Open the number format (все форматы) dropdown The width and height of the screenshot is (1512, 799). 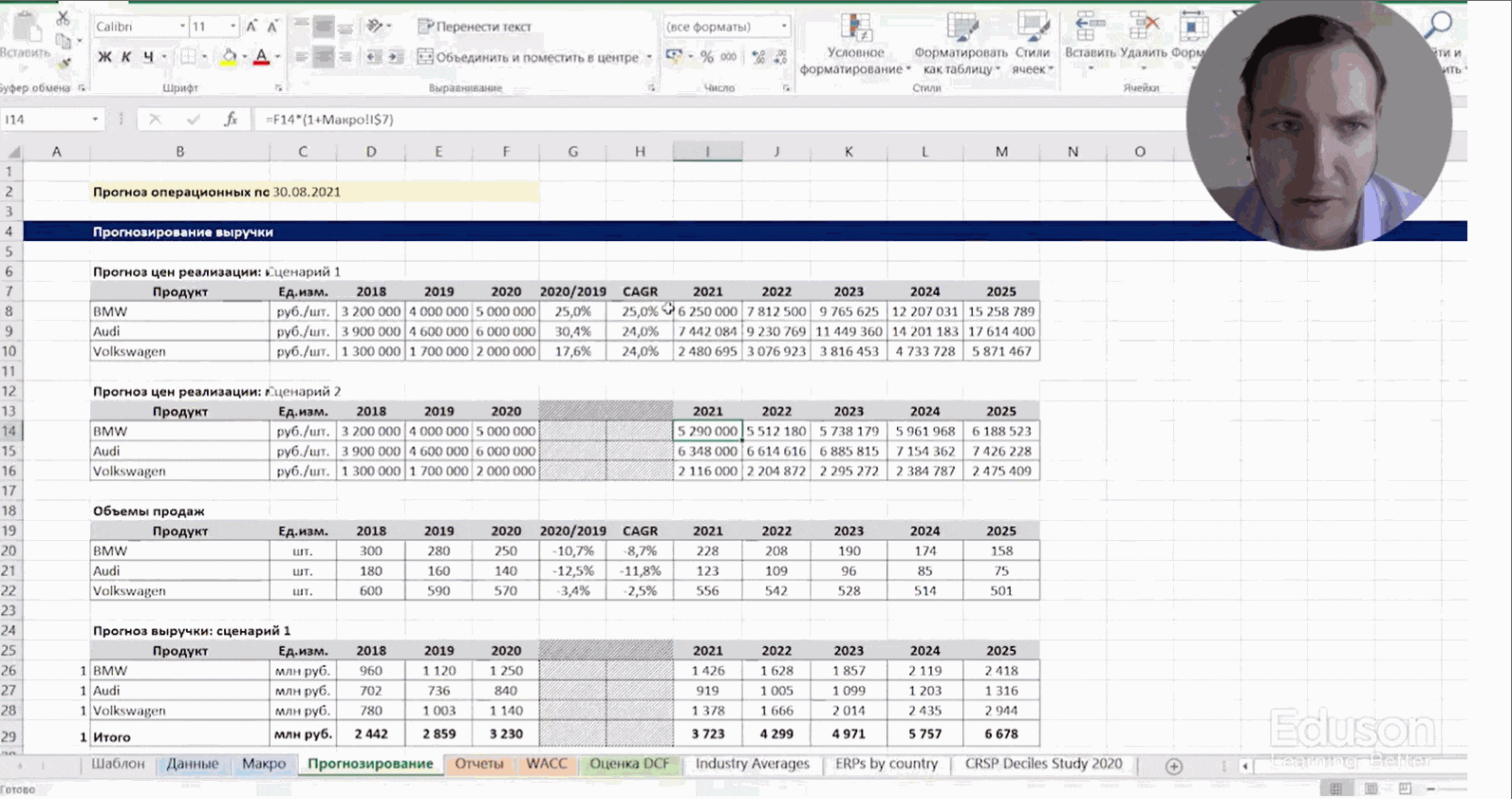tap(784, 27)
